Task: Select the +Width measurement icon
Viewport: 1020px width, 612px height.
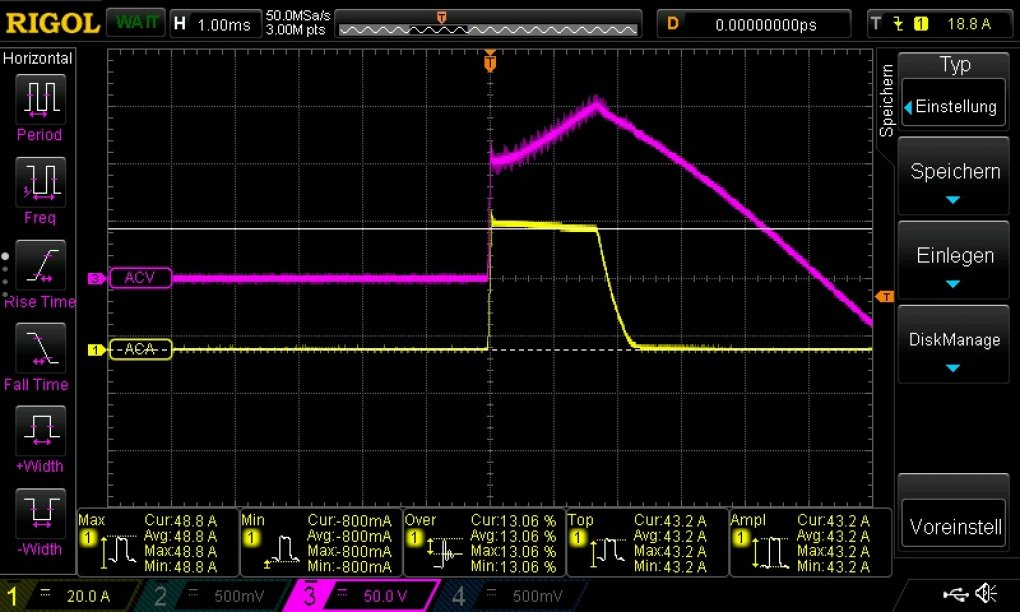Action: click(x=40, y=430)
